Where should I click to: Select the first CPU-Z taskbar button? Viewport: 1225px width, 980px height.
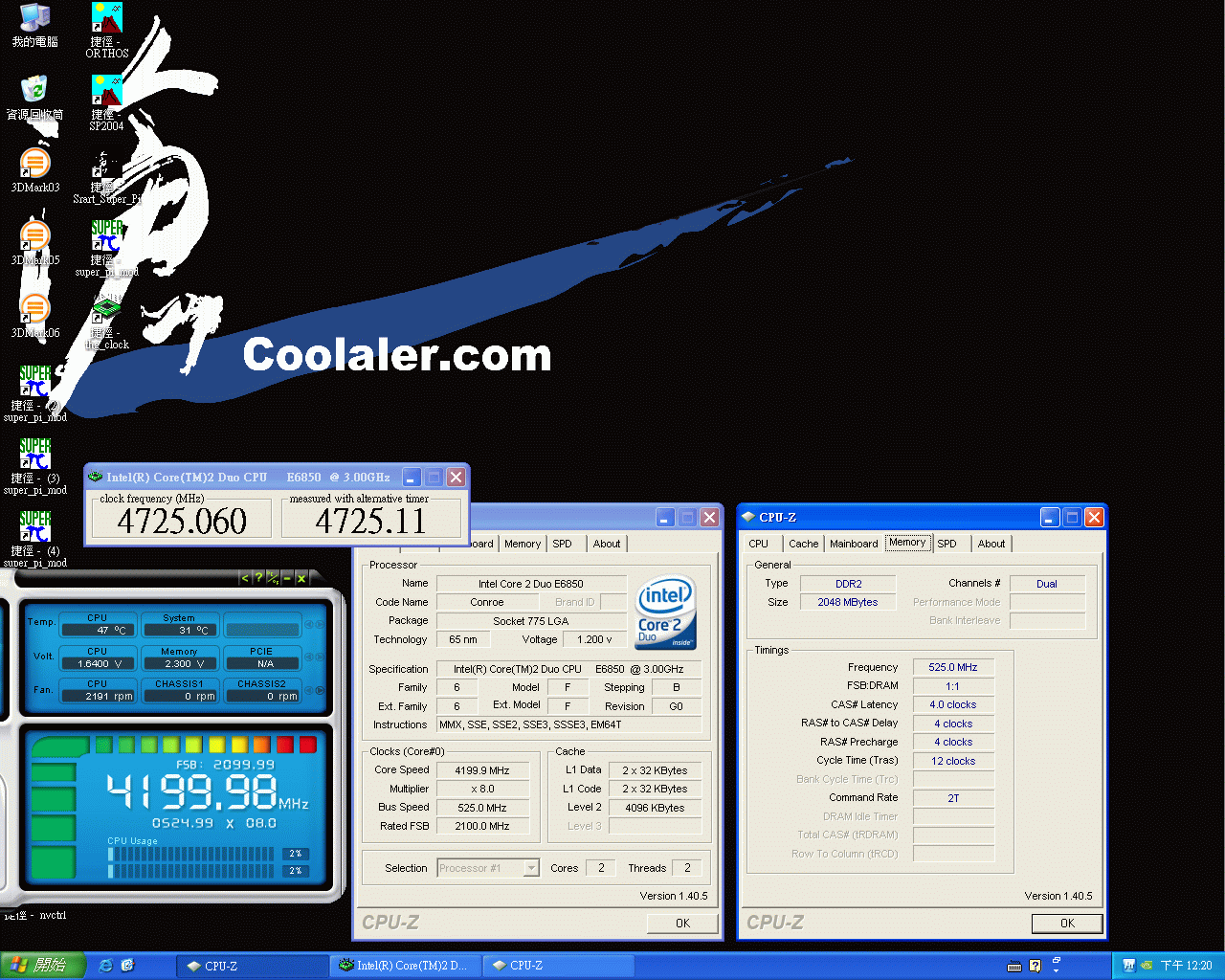coord(252,966)
